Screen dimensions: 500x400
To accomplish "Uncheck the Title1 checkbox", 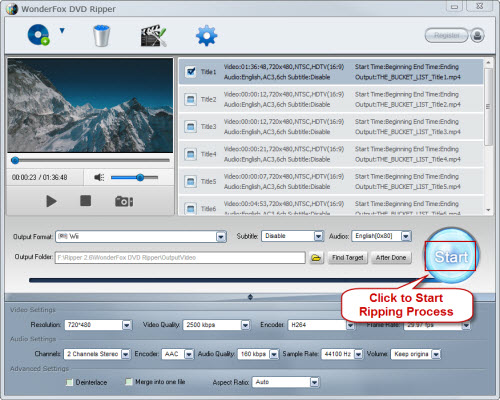I will pyautogui.click(x=191, y=71).
